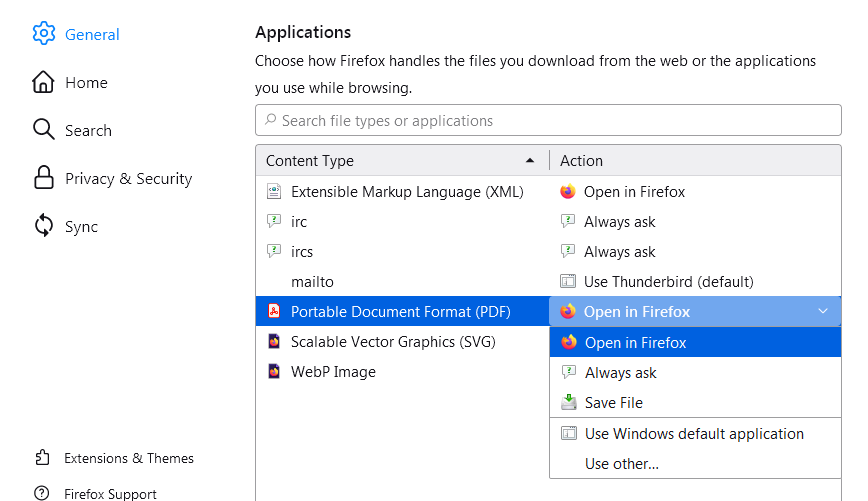Sort by the Content Type column header
The width and height of the screenshot is (868, 501).
pyautogui.click(x=400, y=161)
